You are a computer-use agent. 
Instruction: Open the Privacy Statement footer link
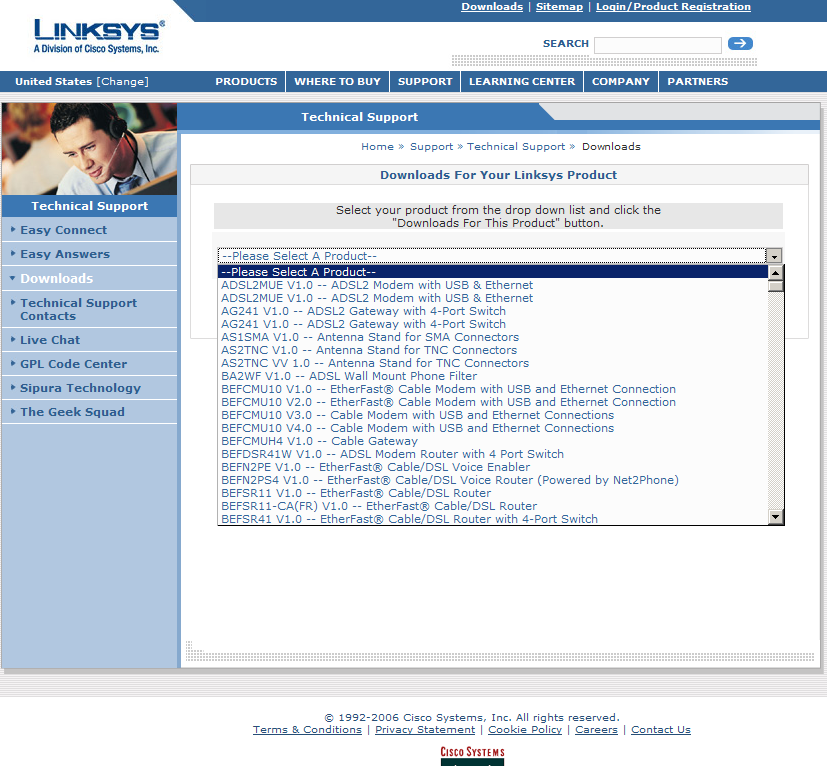tap(425, 730)
